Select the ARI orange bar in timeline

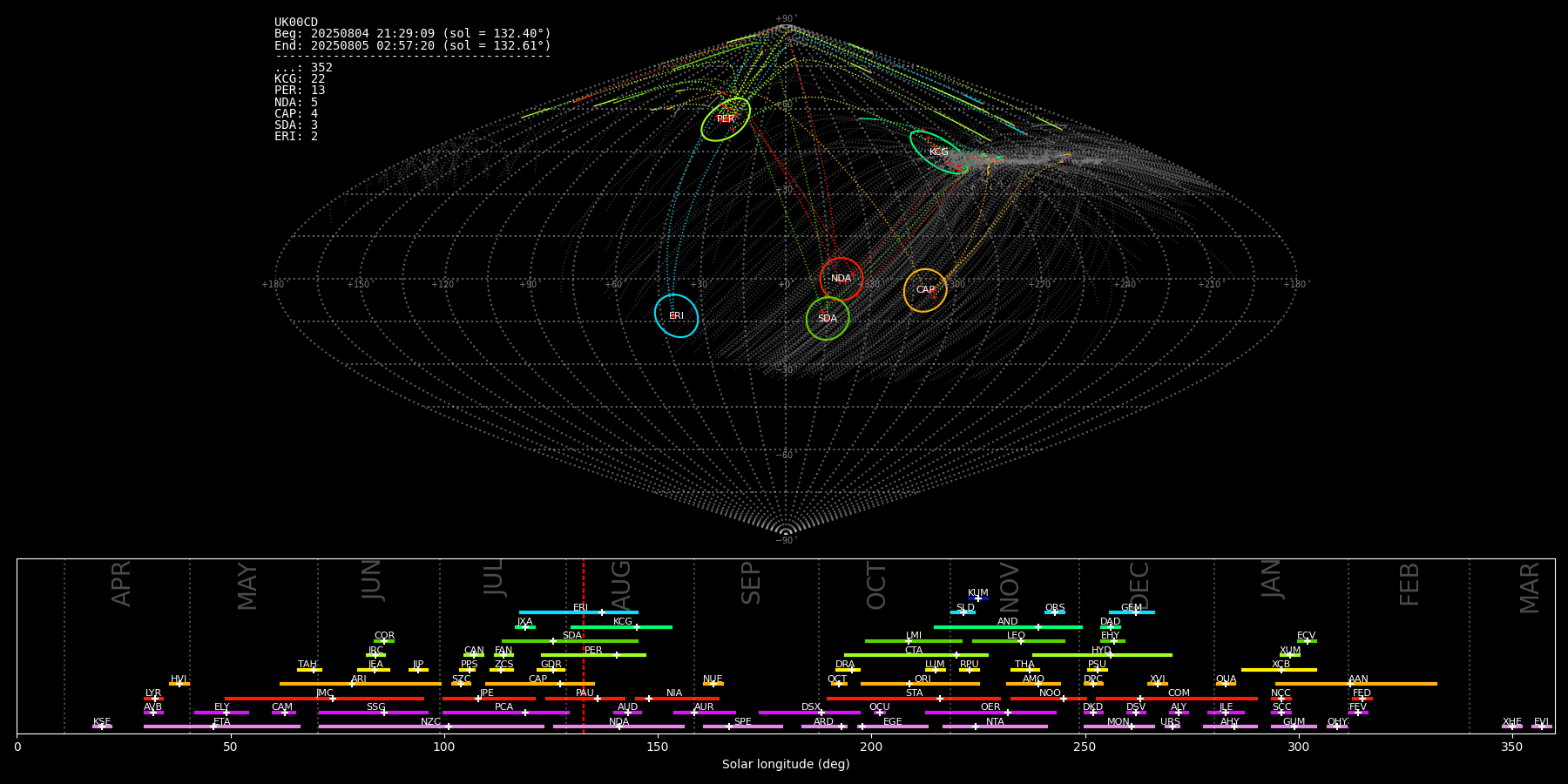pyautogui.click(x=361, y=684)
